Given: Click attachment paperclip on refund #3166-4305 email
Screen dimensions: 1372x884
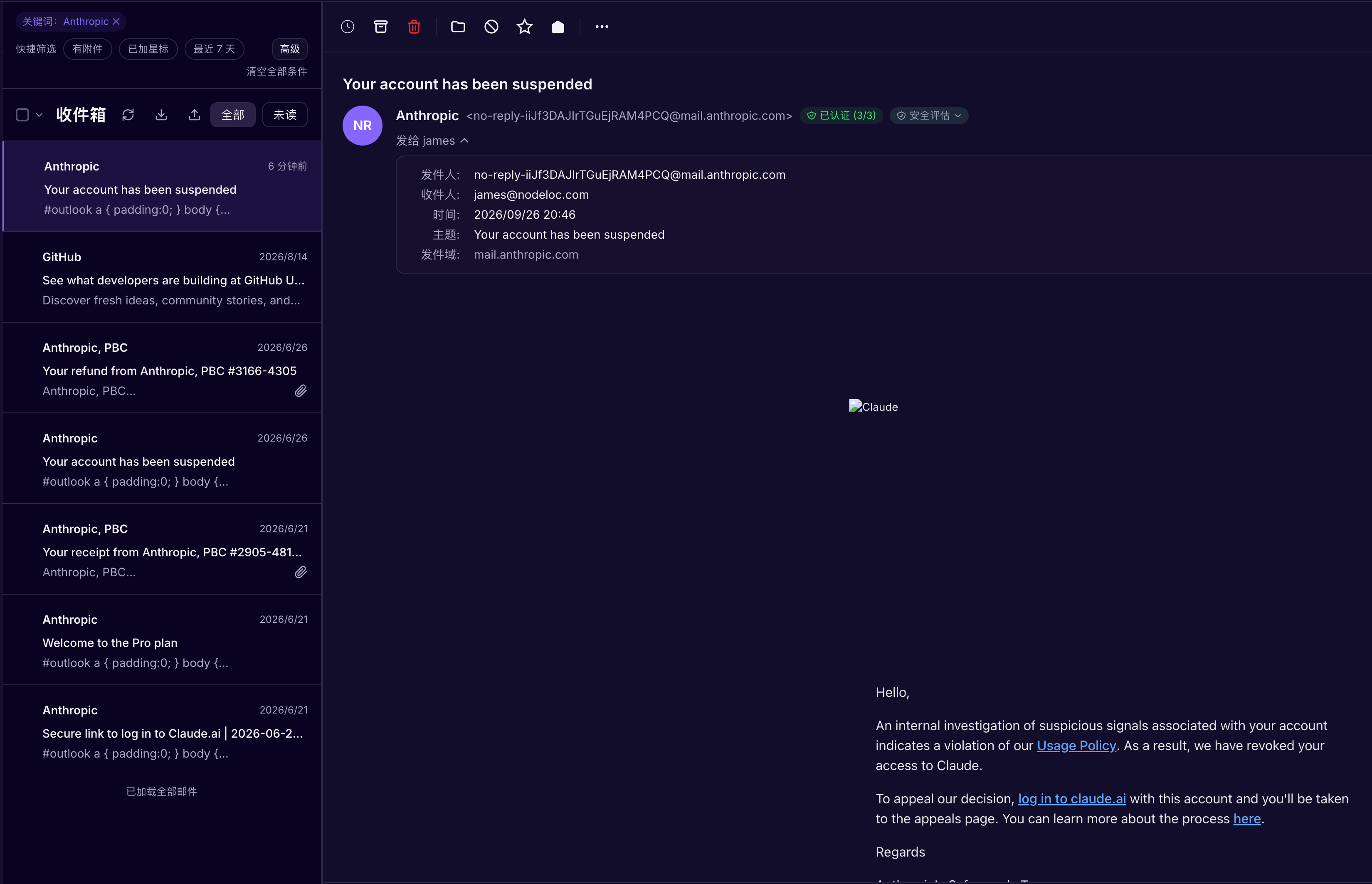Looking at the screenshot, I should [x=301, y=391].
